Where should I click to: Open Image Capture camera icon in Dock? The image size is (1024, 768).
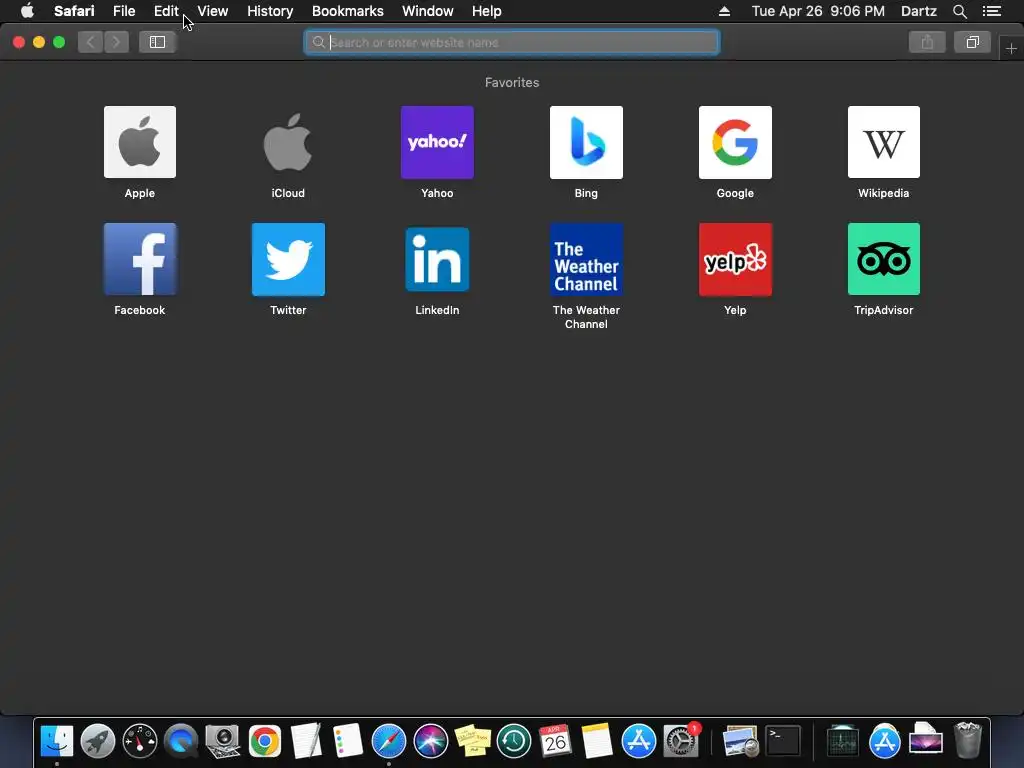[x=223, y=741]
